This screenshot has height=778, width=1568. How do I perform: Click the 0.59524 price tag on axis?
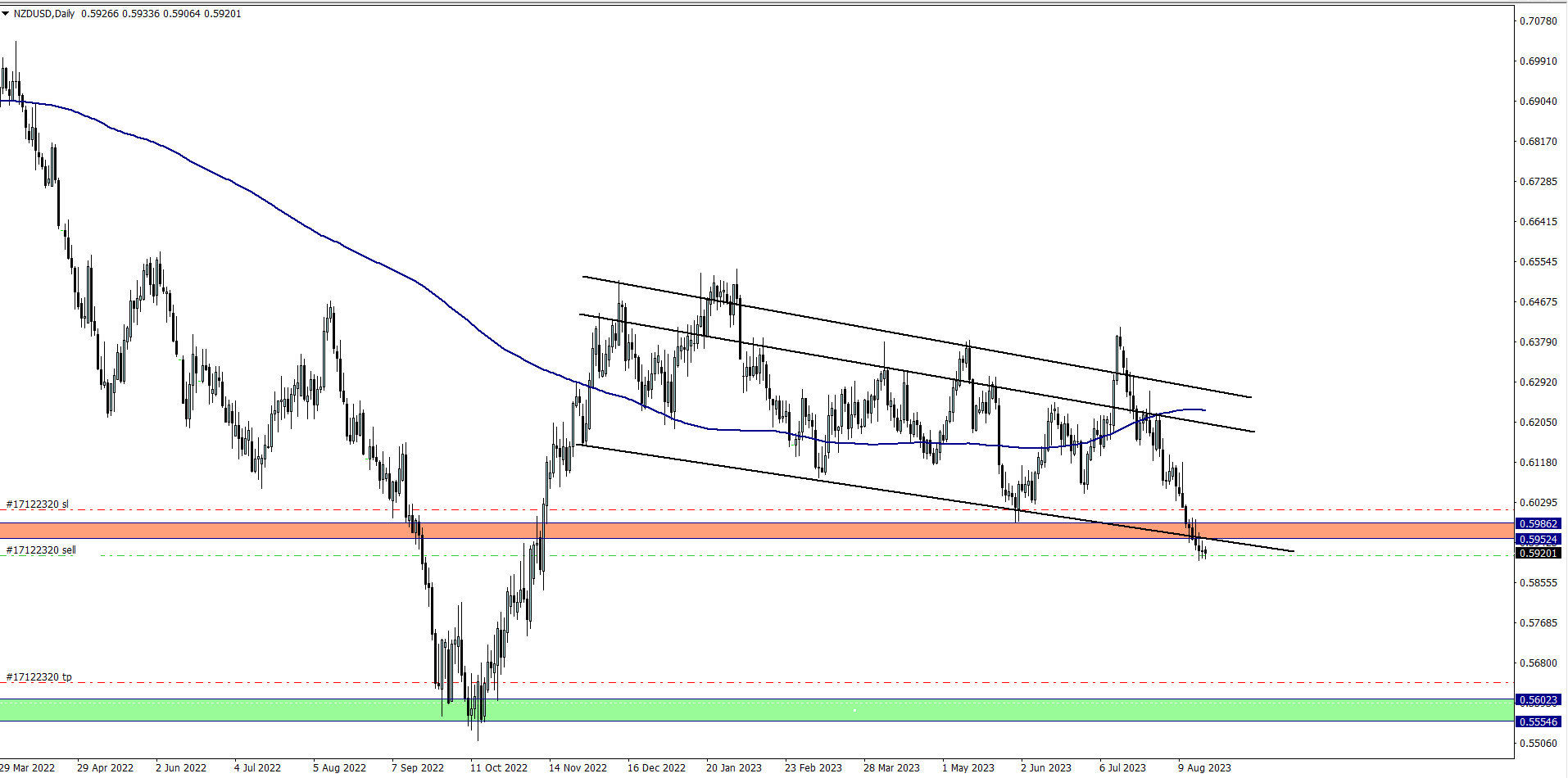[x=1538, y=539]
